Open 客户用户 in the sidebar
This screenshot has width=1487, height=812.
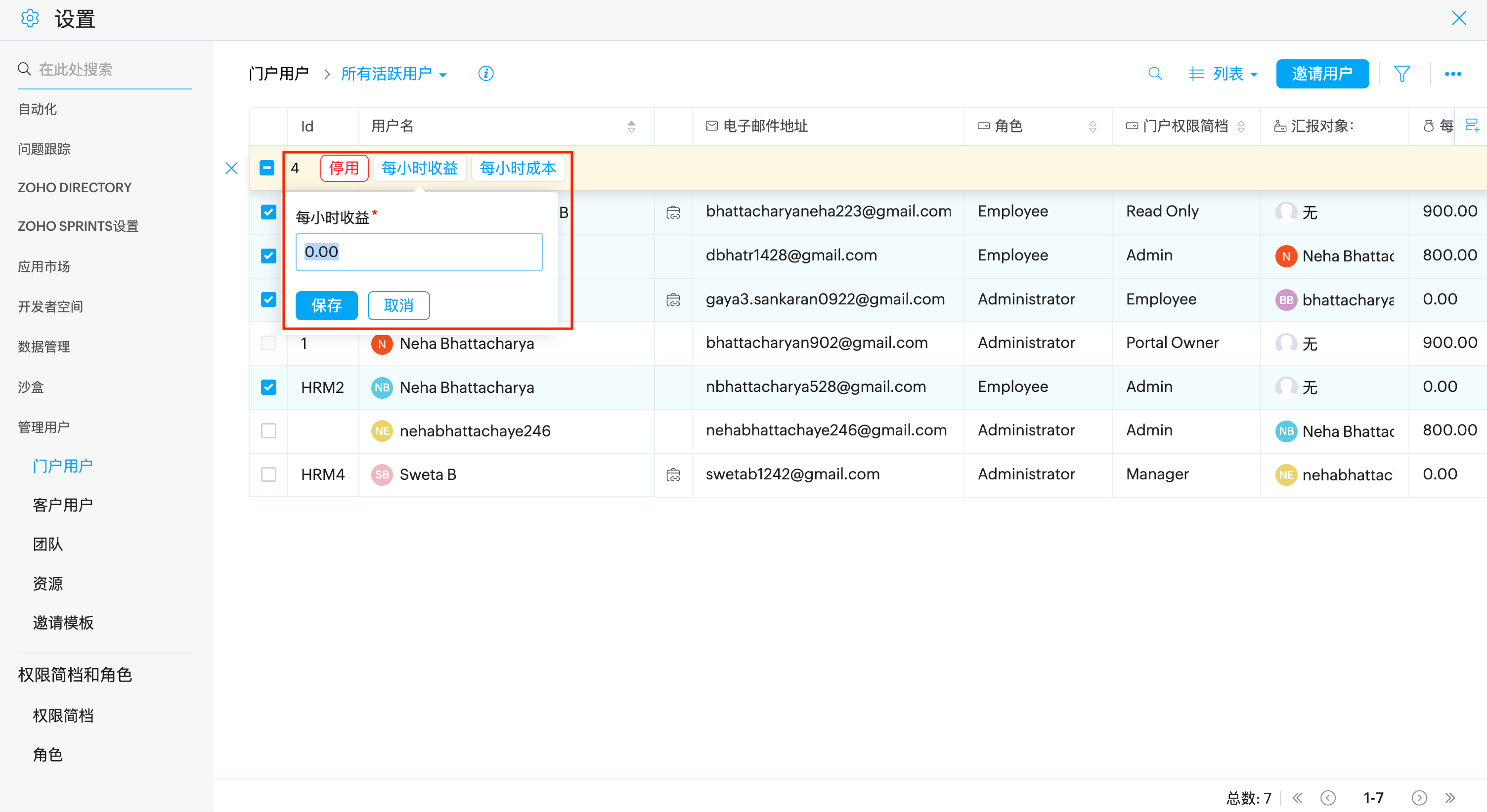tap(63, 505)
